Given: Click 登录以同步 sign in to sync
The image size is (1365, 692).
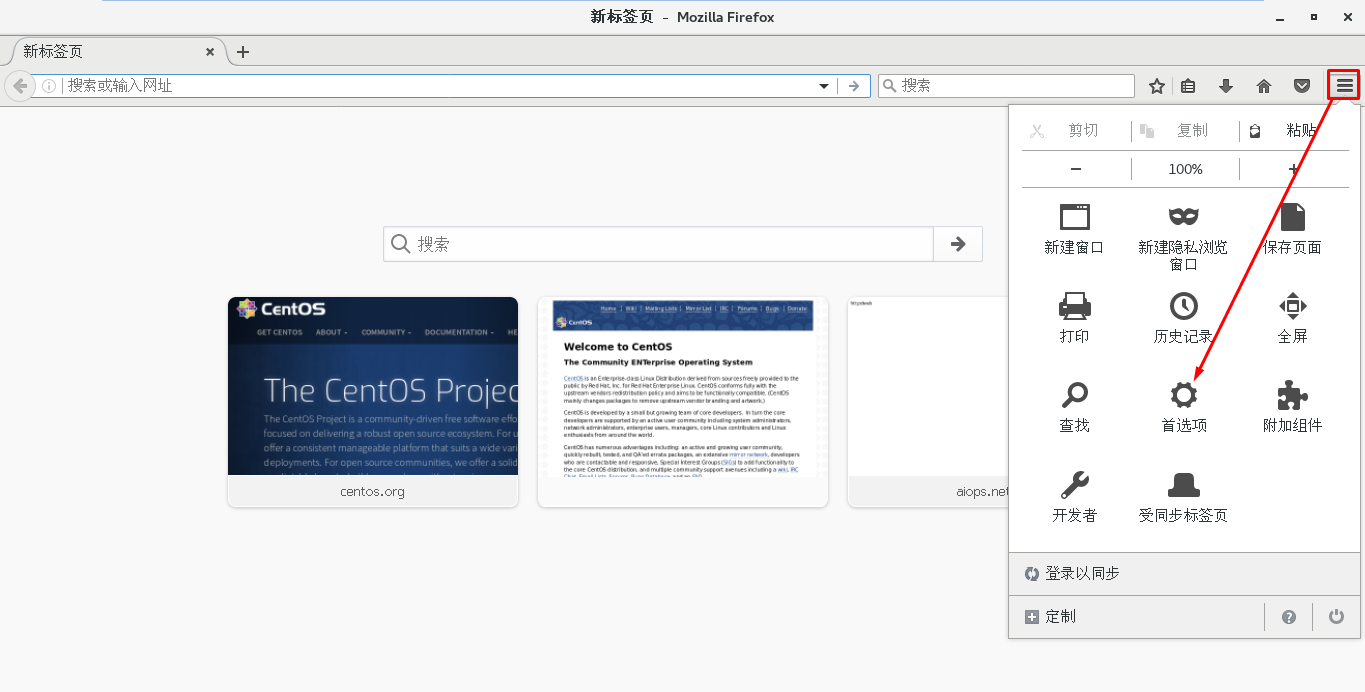Looking at the screenshot, I should [1184, 574].
